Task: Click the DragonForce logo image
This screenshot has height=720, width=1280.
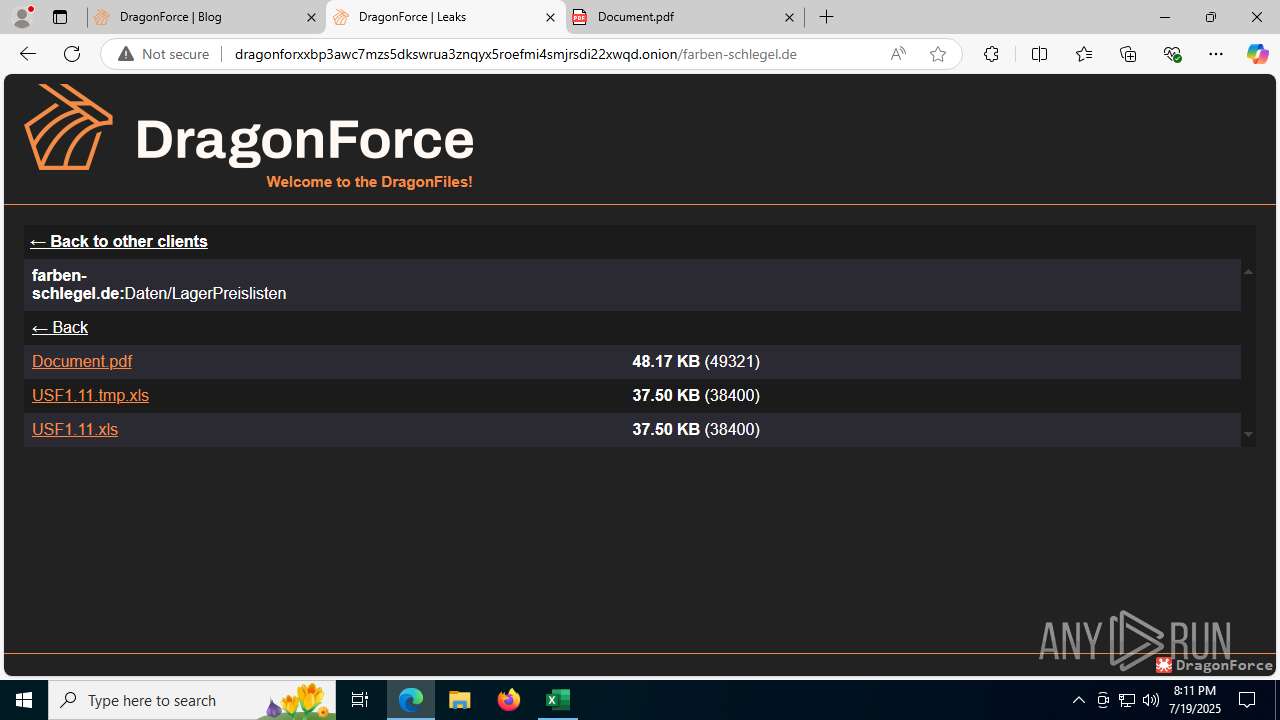Action: click(249, 128)
